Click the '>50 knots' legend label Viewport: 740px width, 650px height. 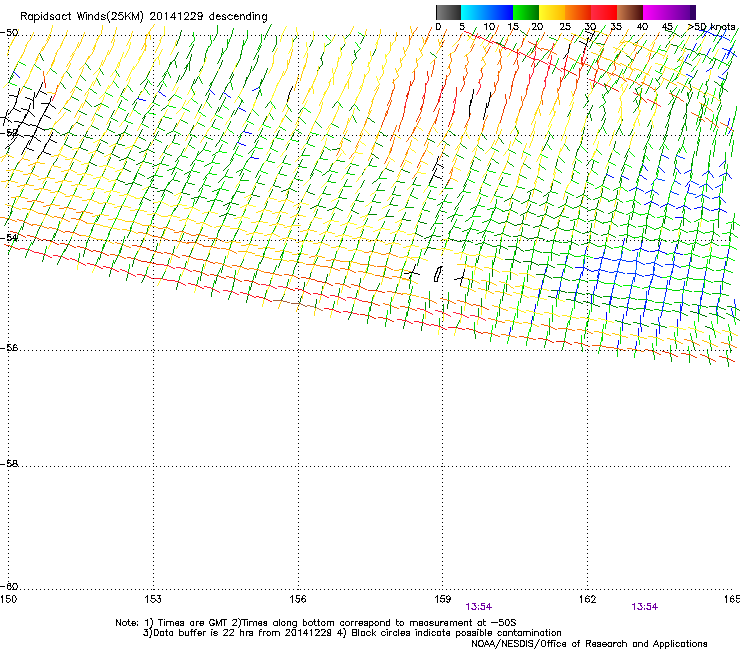[712, 27]
